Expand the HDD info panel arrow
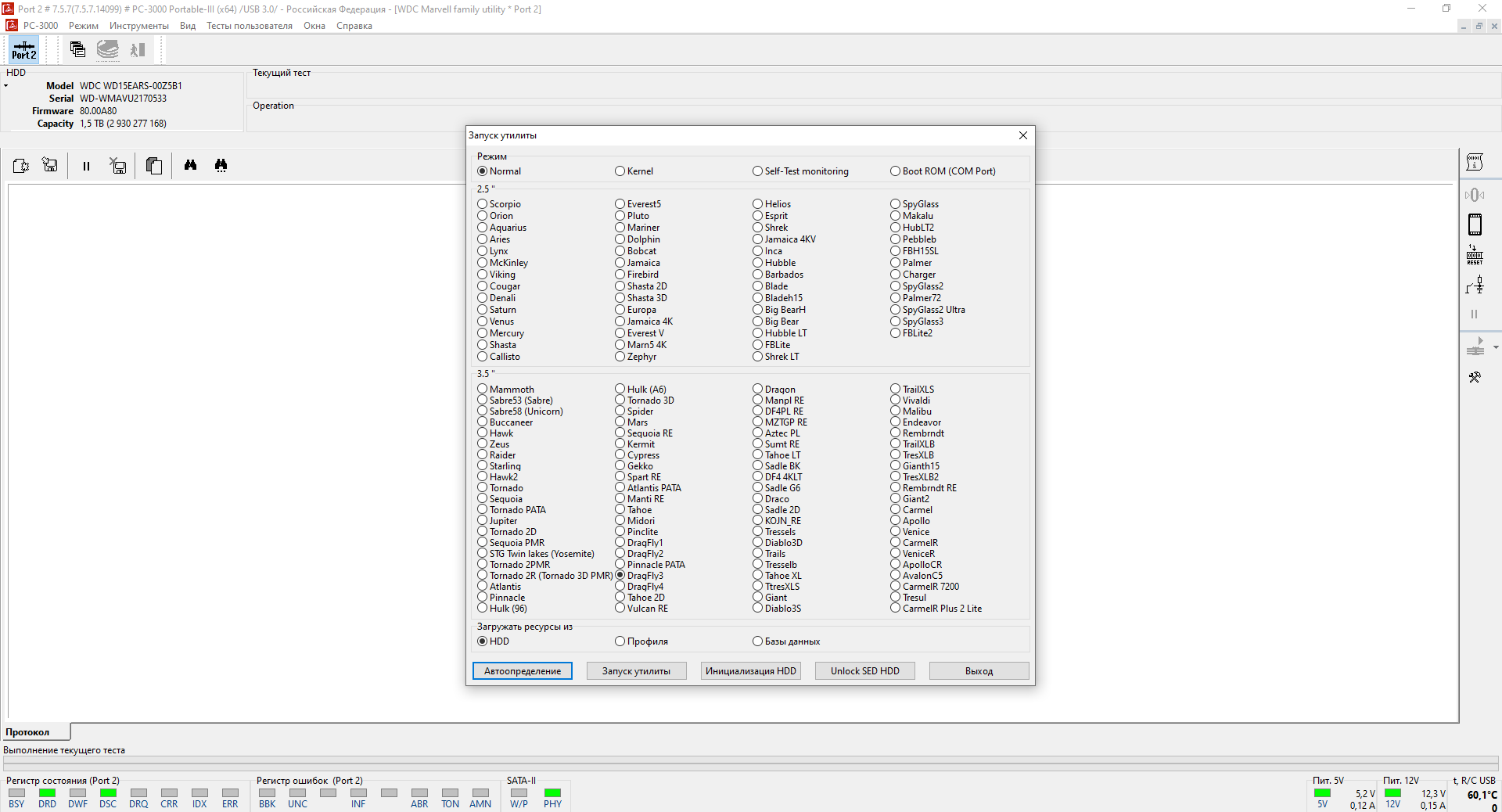 5,86
